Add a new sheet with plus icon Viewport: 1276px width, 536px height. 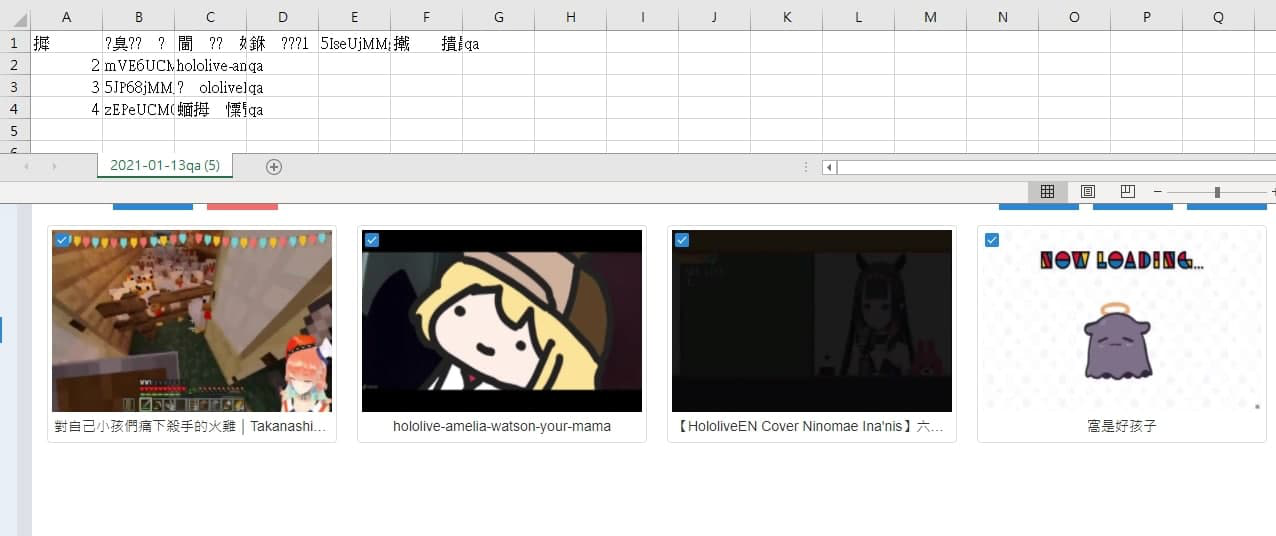point(274,167)
